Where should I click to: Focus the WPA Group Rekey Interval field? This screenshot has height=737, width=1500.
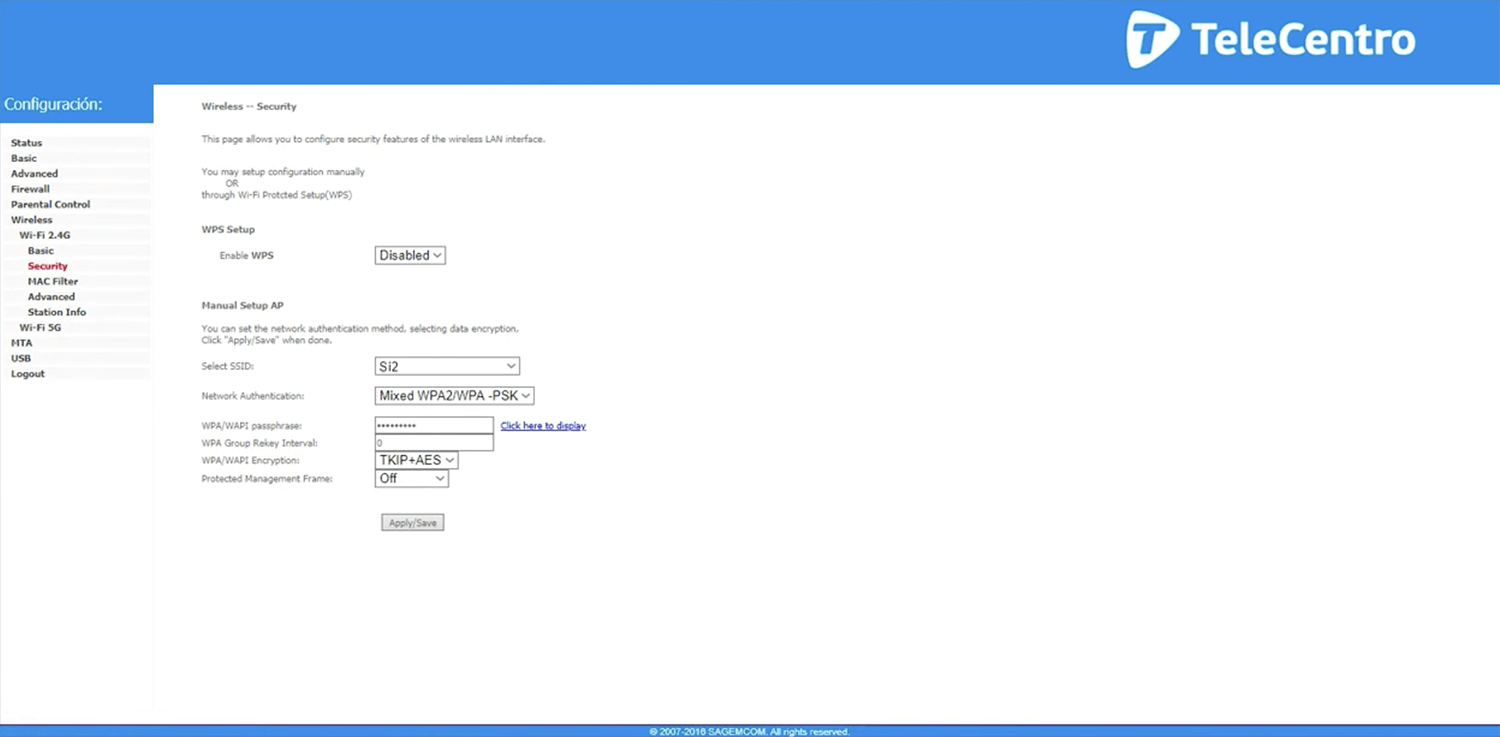(x=434, y=443)
